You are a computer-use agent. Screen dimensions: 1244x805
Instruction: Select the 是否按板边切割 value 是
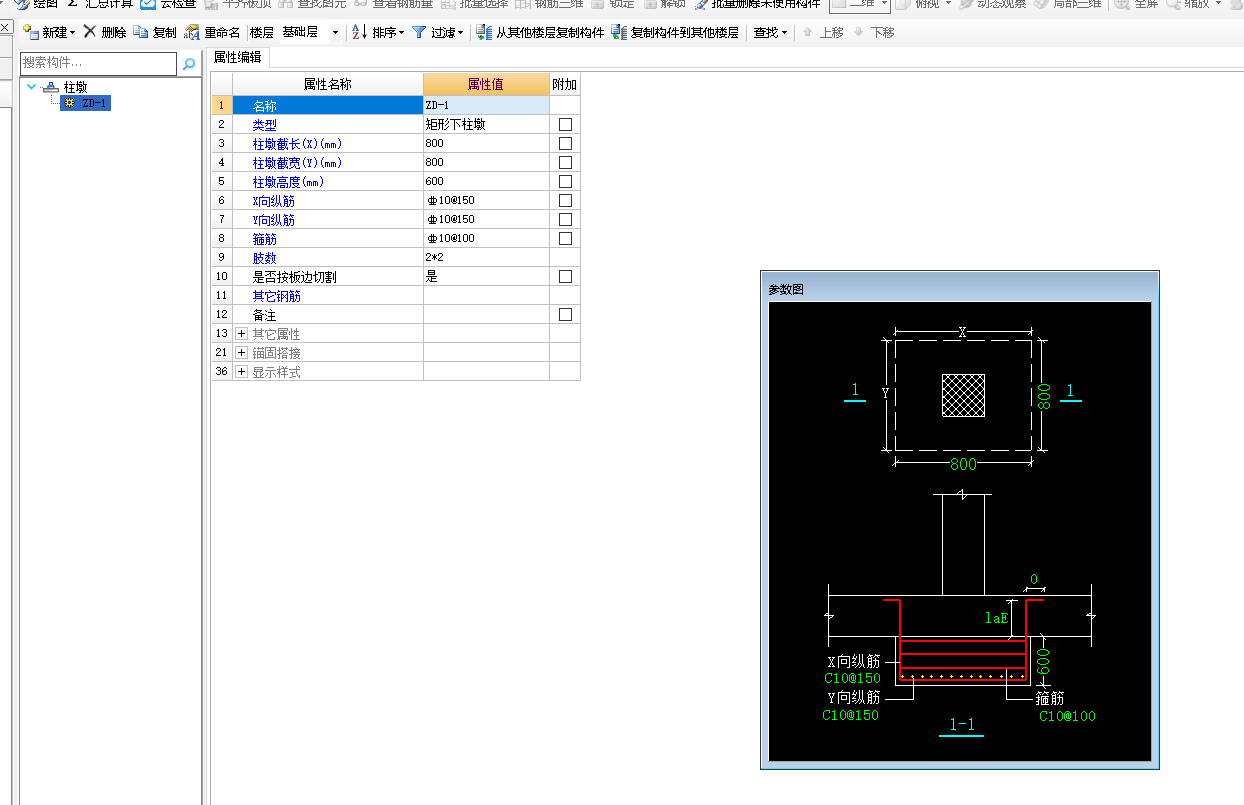pos(486,276)
